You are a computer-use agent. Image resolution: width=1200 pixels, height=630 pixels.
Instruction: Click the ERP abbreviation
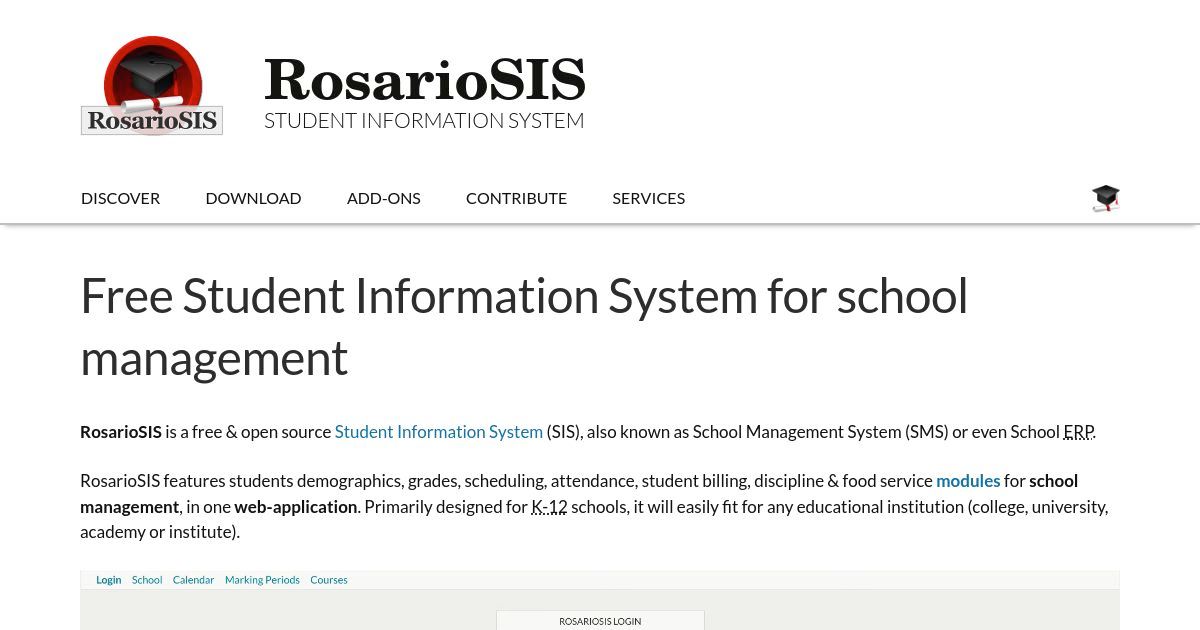click(x=1078, y=432)
